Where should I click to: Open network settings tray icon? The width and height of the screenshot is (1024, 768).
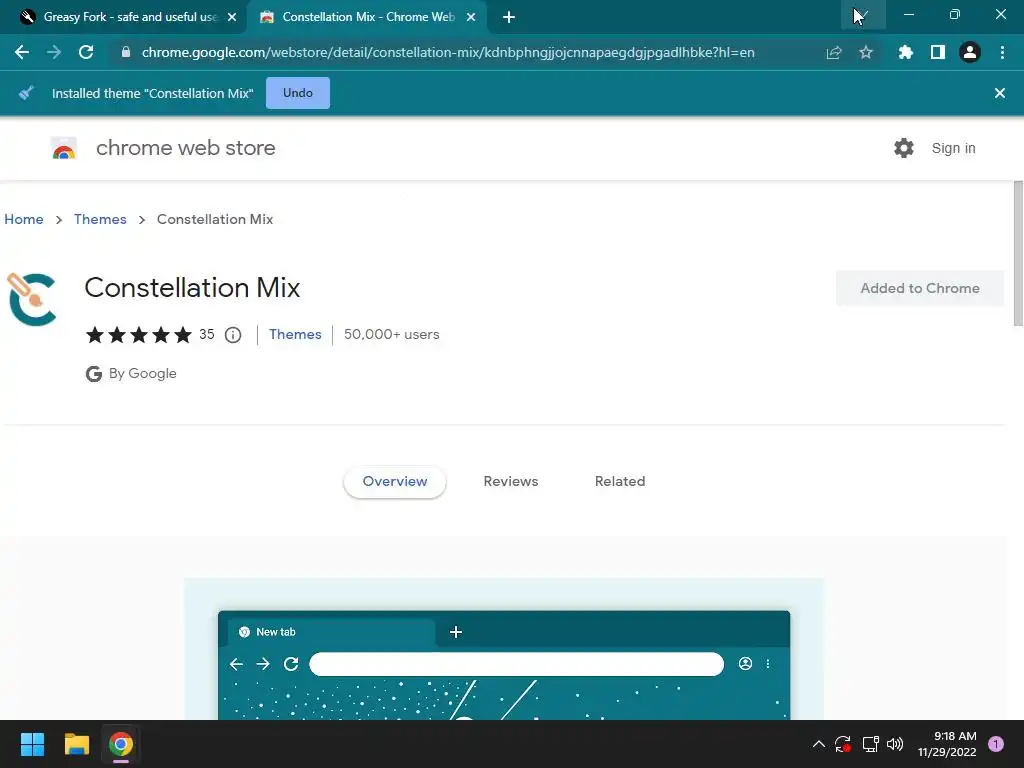[870, 744]
